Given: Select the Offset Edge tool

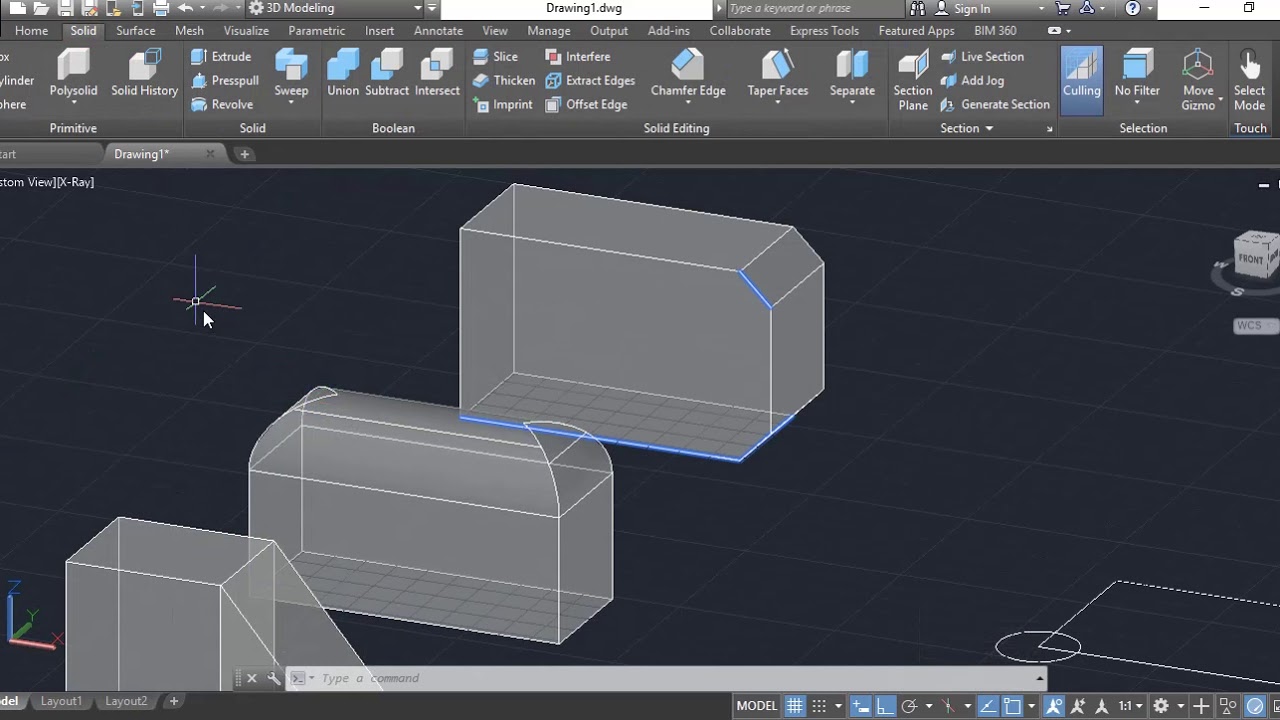Looking at the screenshot, I should [x=587, y=105].
